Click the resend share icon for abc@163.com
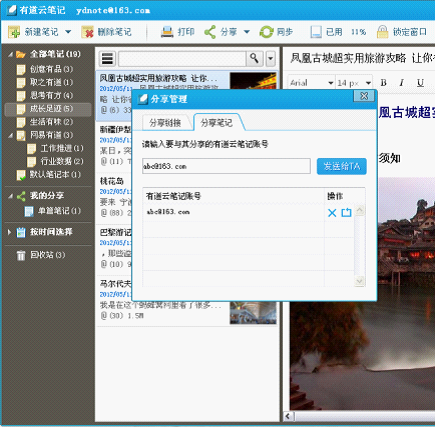 (x=346, y=212)
